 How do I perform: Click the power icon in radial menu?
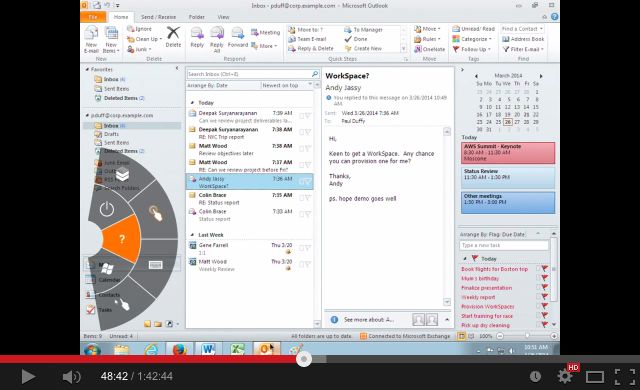point(107,209)
